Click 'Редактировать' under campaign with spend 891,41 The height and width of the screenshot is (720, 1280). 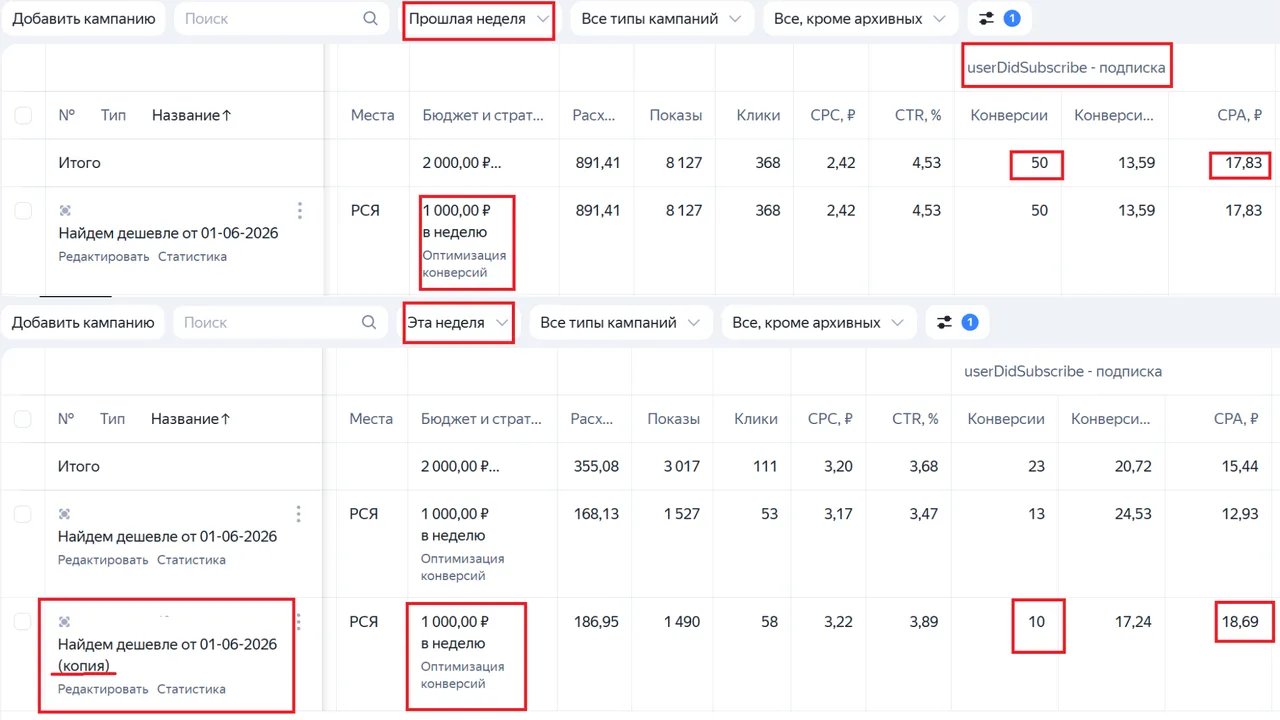(104, 256)
